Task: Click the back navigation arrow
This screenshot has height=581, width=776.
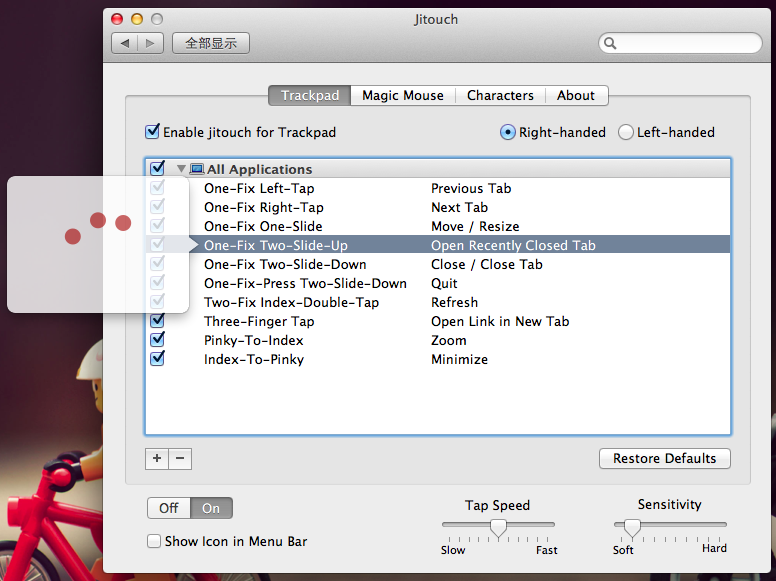Action: coord(125,43)
